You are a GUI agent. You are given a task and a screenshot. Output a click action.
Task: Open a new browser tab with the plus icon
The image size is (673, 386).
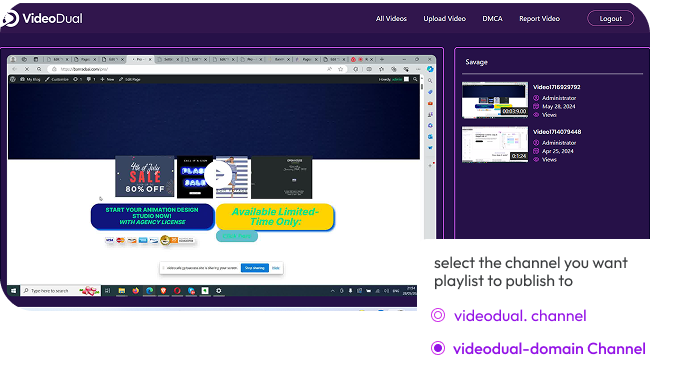382,59
